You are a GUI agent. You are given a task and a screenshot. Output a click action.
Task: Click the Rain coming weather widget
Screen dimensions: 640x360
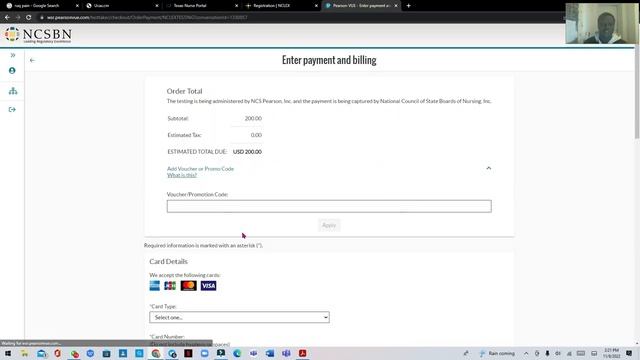click(x=497, y=353)
